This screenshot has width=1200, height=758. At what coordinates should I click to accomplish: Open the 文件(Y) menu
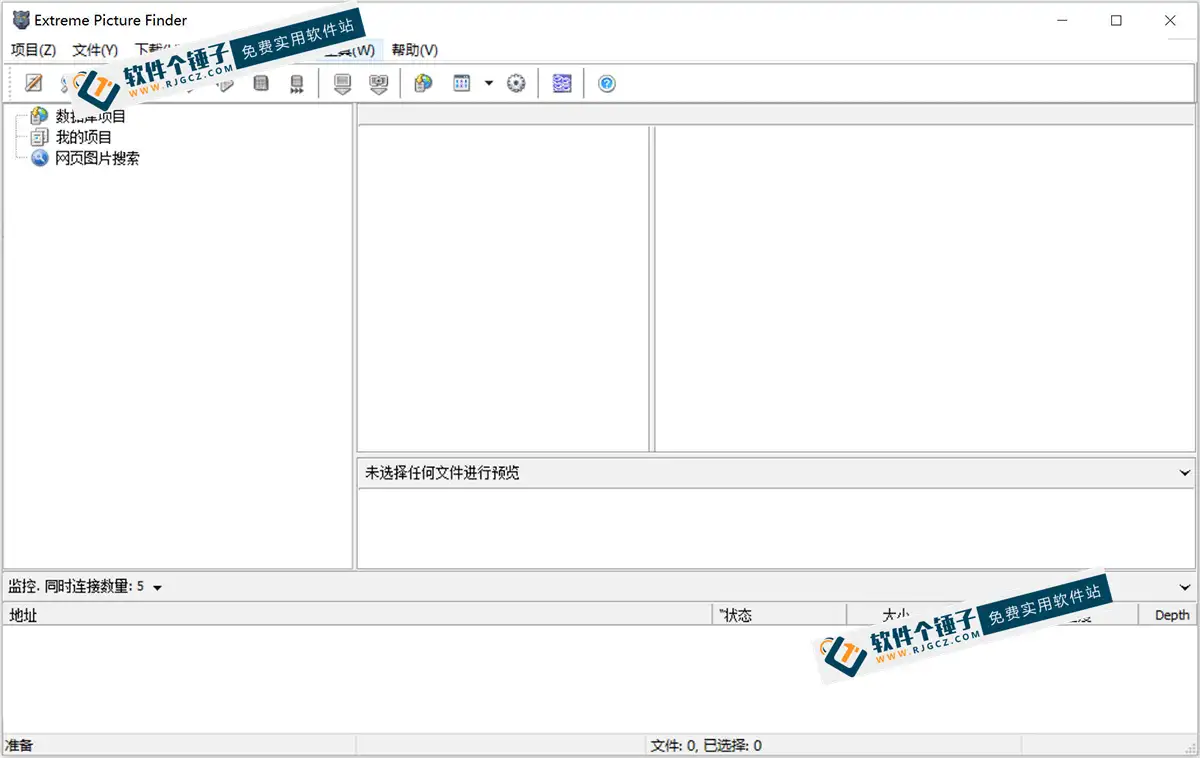[x=95, y=50]
